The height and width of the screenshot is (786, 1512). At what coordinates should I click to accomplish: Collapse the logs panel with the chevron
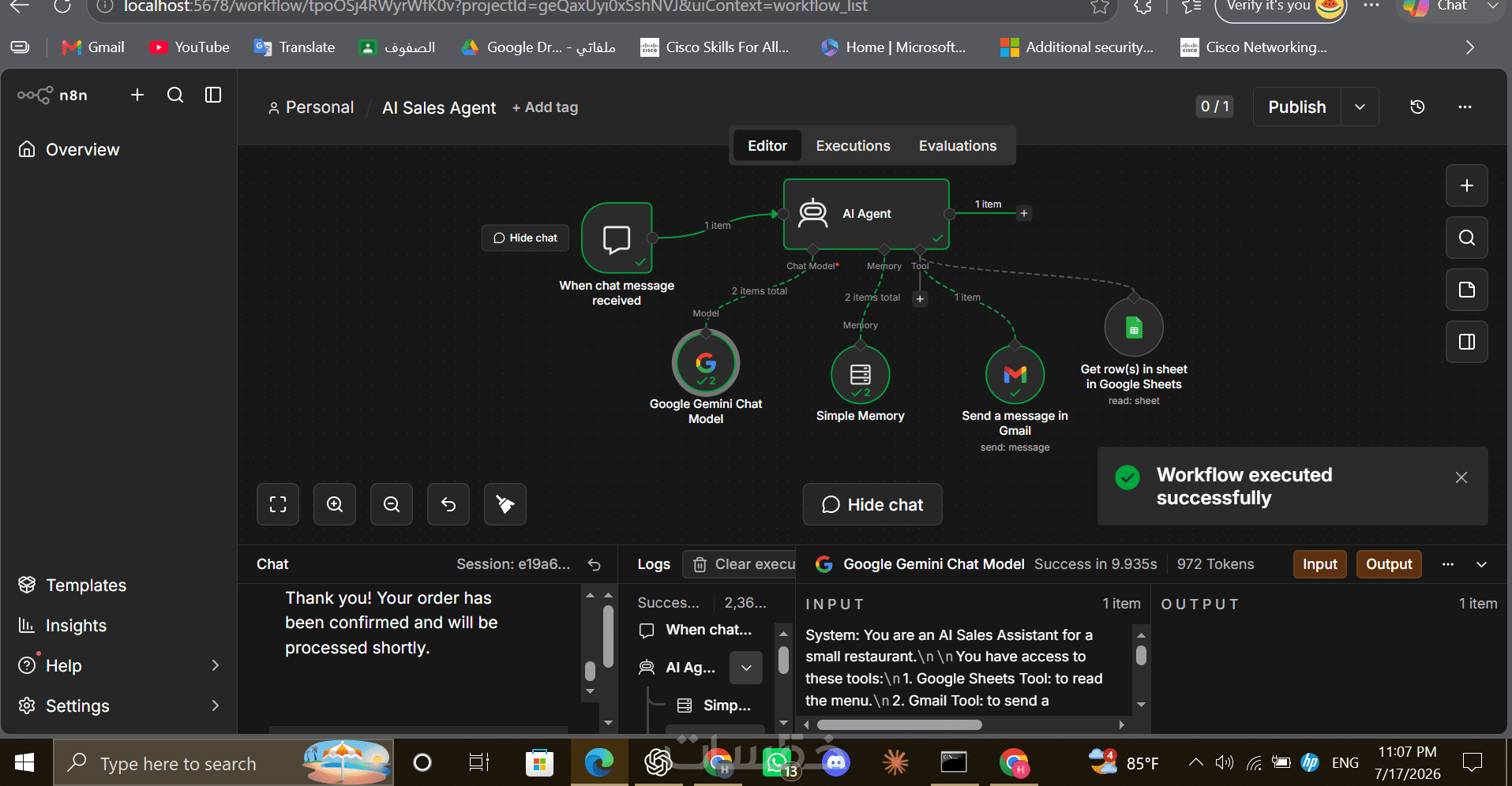coord(1481,564)
